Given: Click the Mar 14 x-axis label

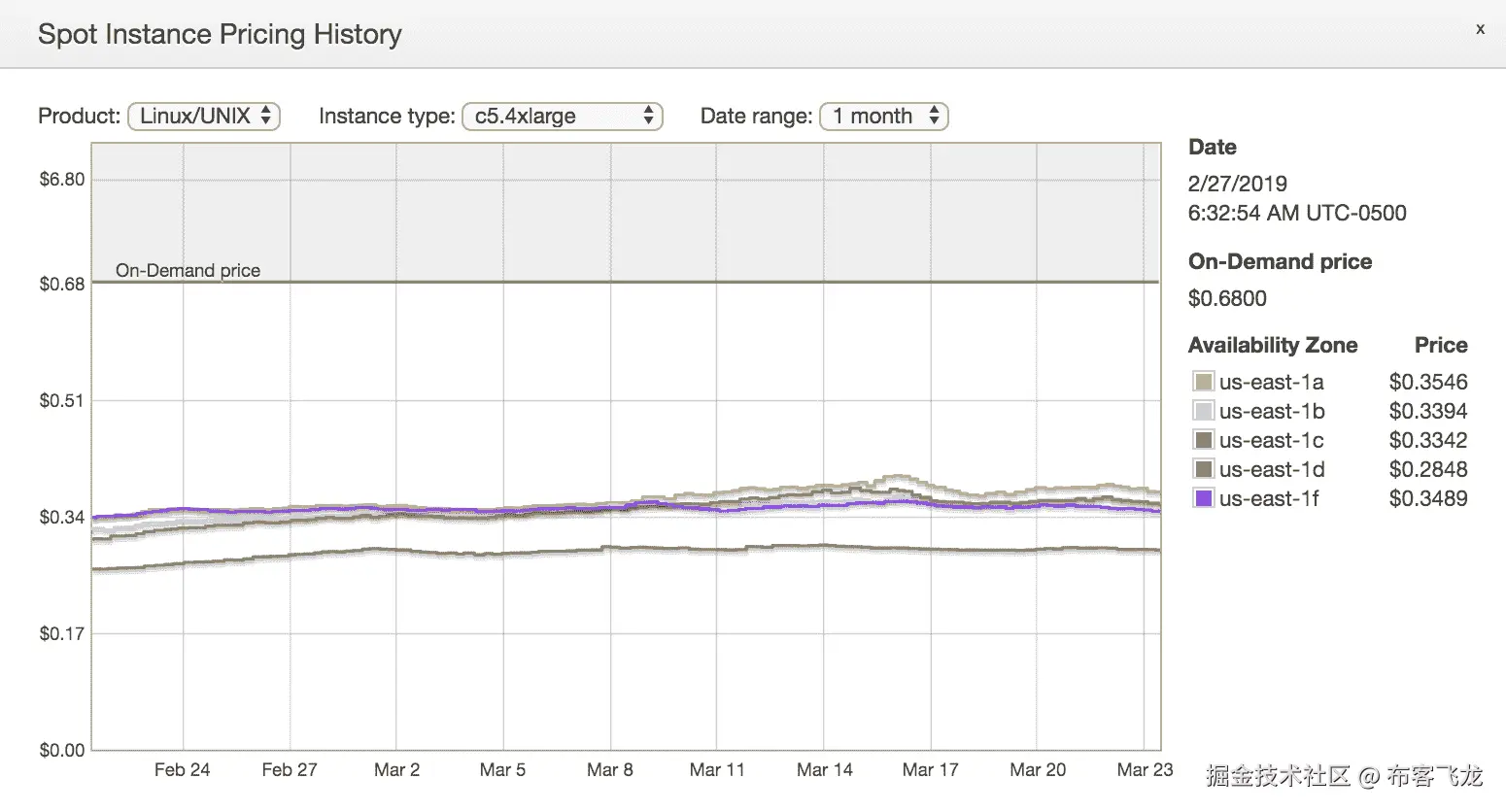Looking at the screenshot, I should (824, 769).
